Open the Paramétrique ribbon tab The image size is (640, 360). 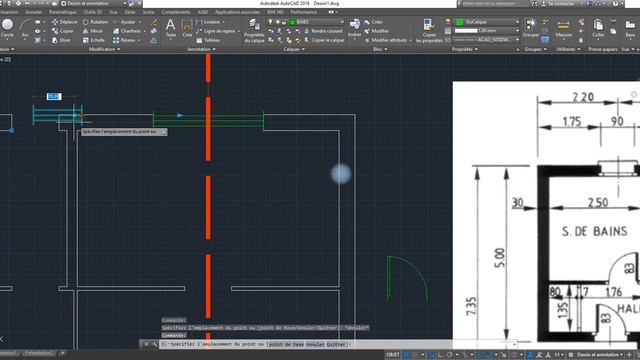point(63,13)
